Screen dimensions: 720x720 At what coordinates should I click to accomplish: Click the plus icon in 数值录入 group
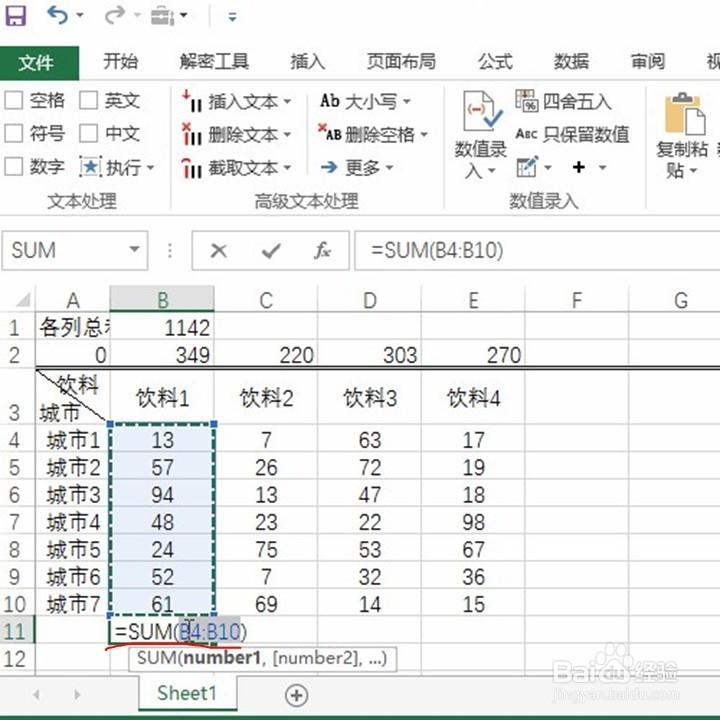(579, 167)
